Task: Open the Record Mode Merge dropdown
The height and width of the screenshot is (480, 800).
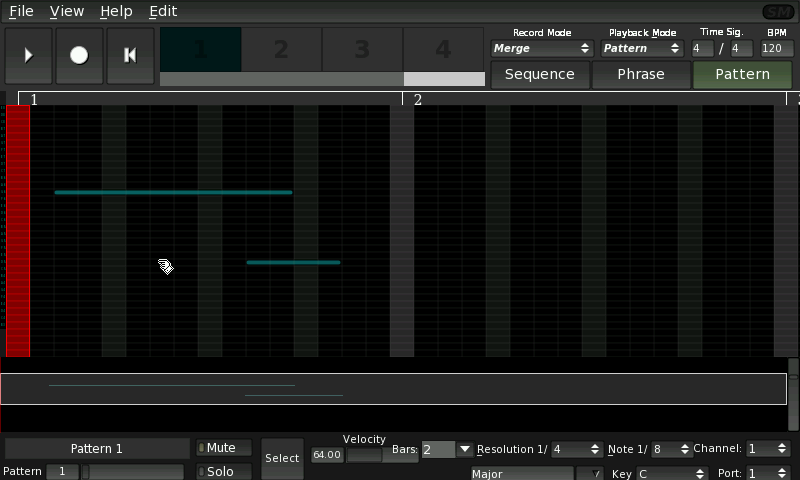Action: (542, 48)
